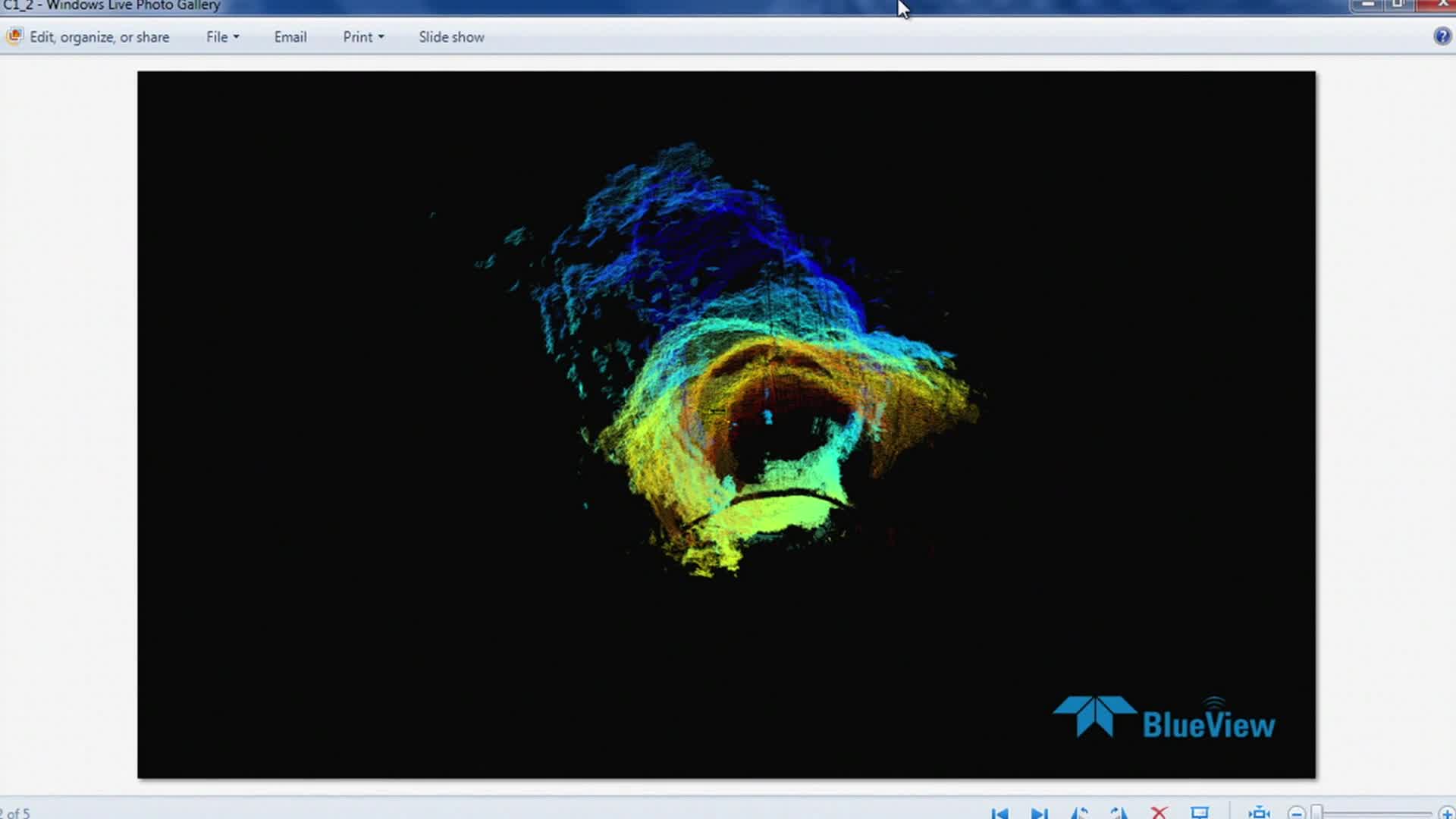Start the Slide show from menu
This screenshot has width=1456, height=819.
click(451, 37)
